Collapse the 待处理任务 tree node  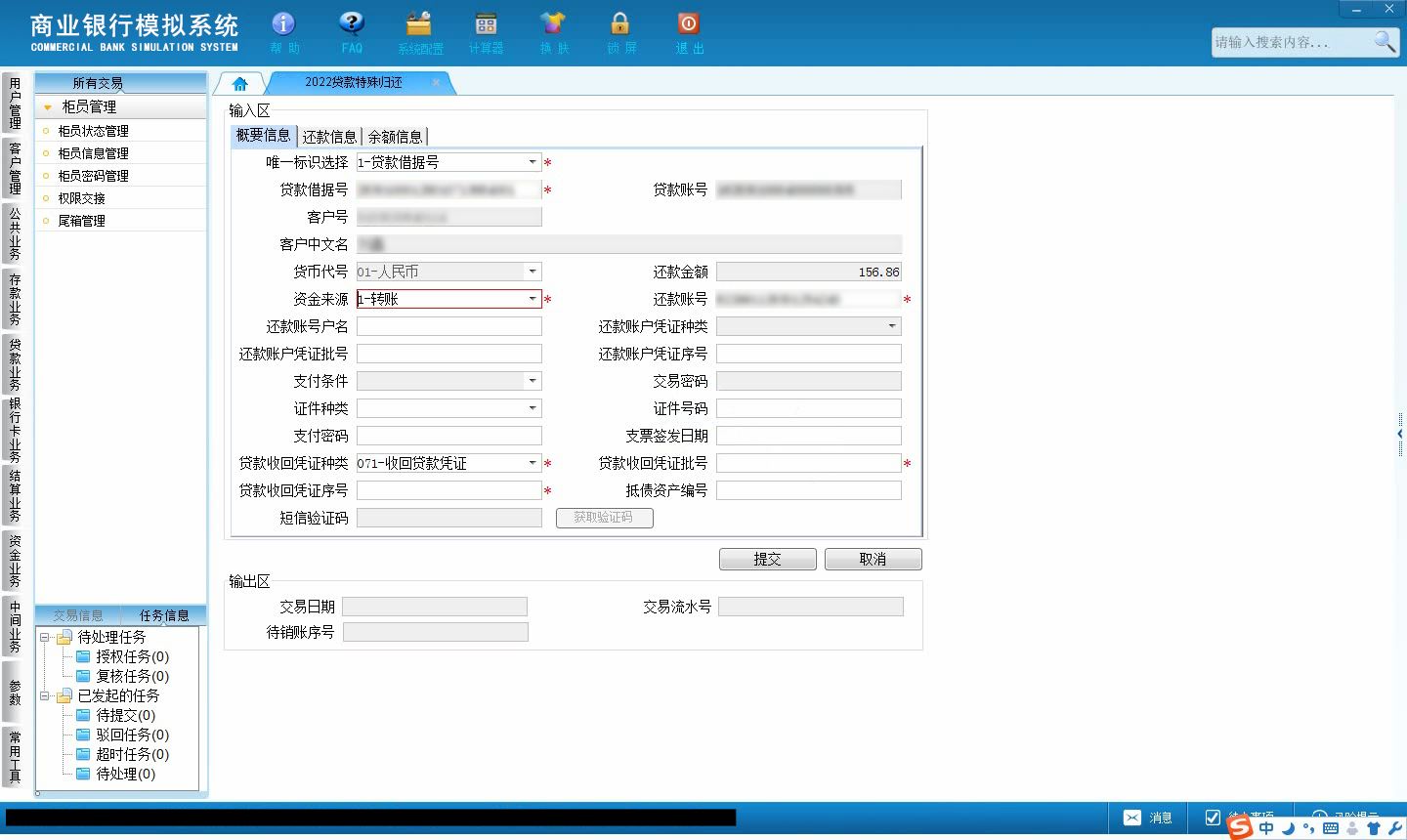tap(45, 637)
